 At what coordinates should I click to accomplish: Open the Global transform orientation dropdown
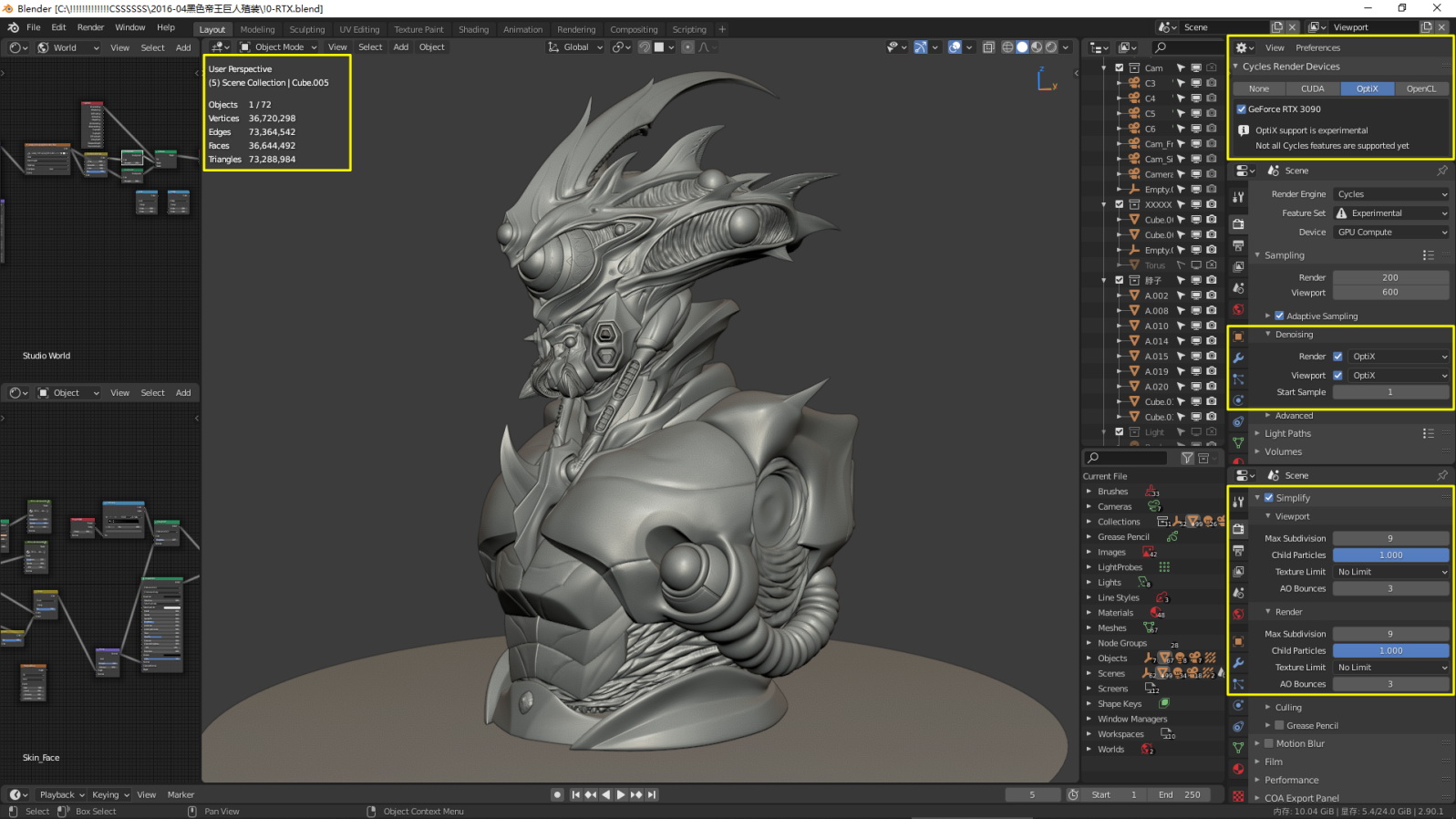(x=575, y=47)
